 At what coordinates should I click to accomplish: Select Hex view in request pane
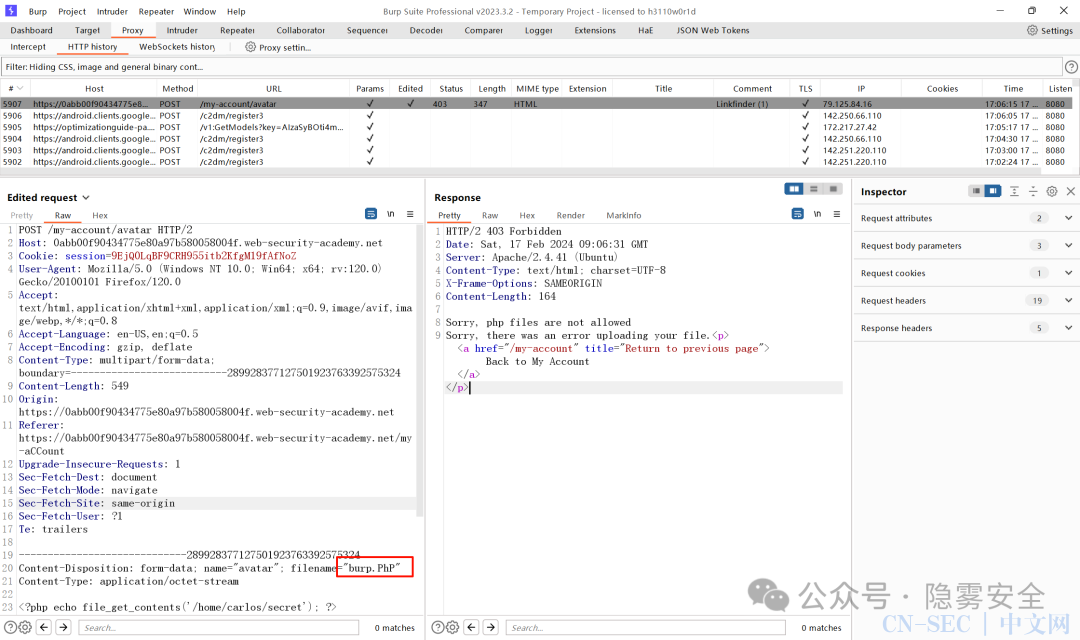click(x=100, y=215)
